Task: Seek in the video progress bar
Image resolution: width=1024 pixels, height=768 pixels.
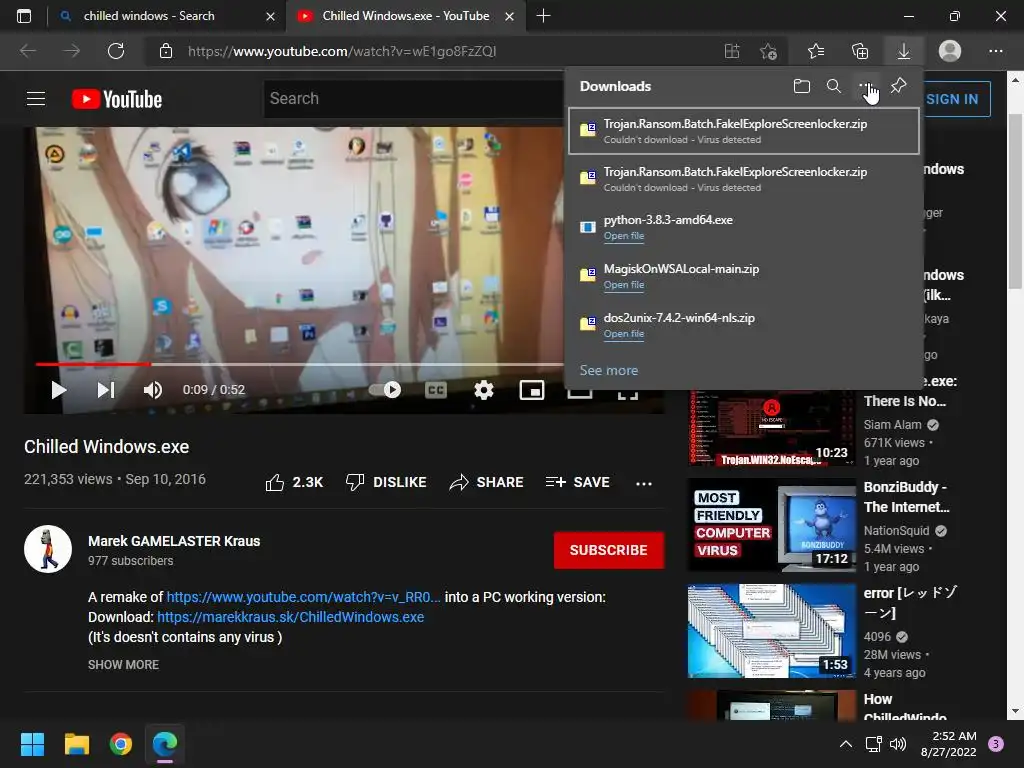Action: point(299,364)
